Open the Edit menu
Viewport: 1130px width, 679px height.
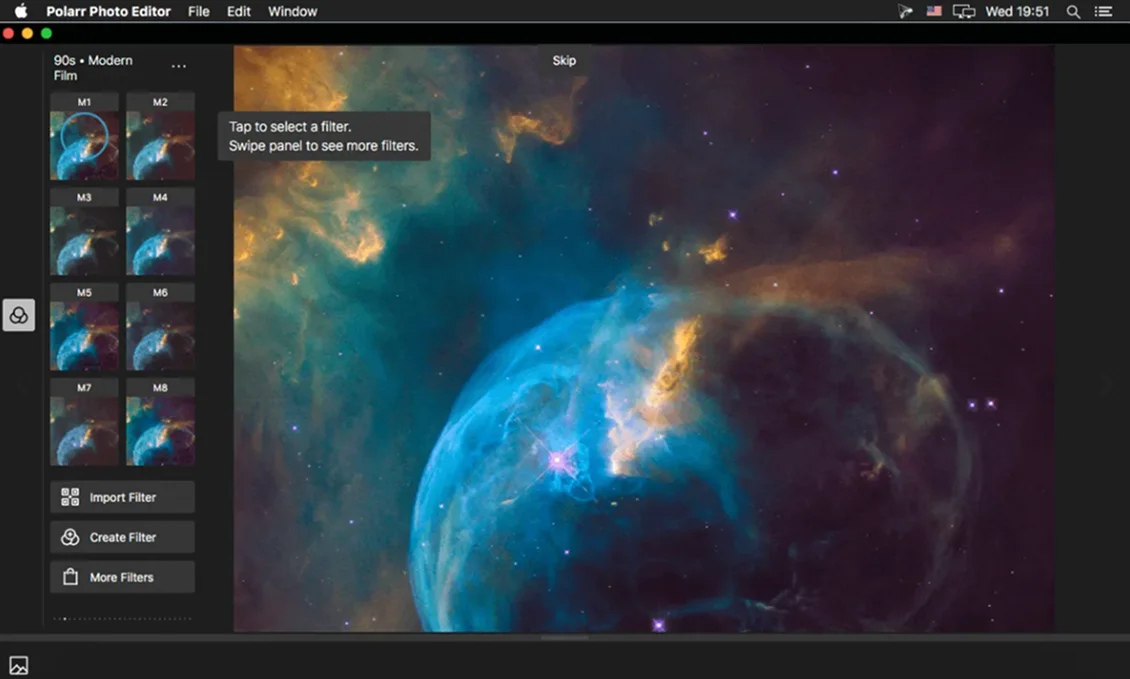(239, 12)
